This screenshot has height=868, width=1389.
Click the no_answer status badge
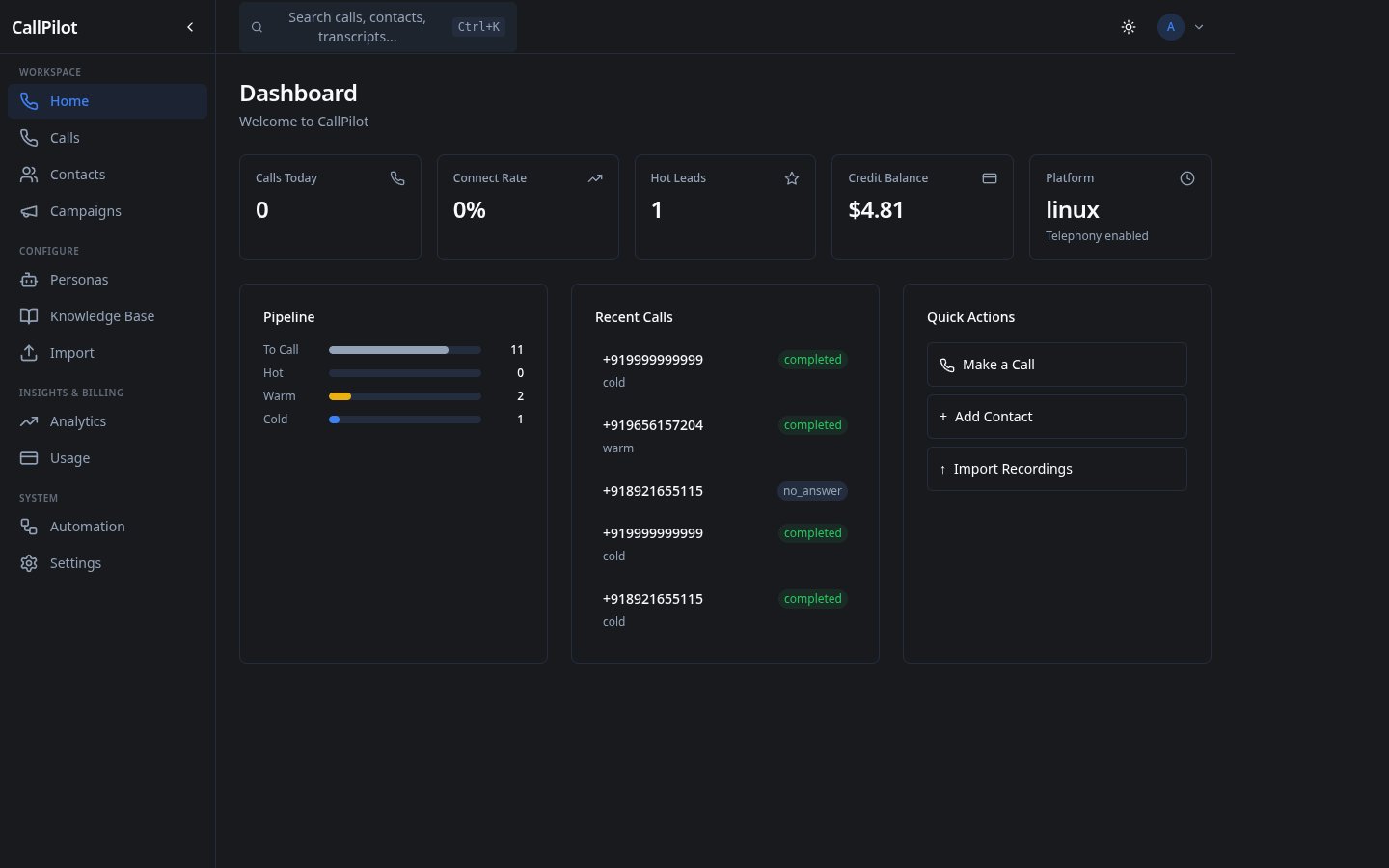pyautogui.click(x=812, y=491)
